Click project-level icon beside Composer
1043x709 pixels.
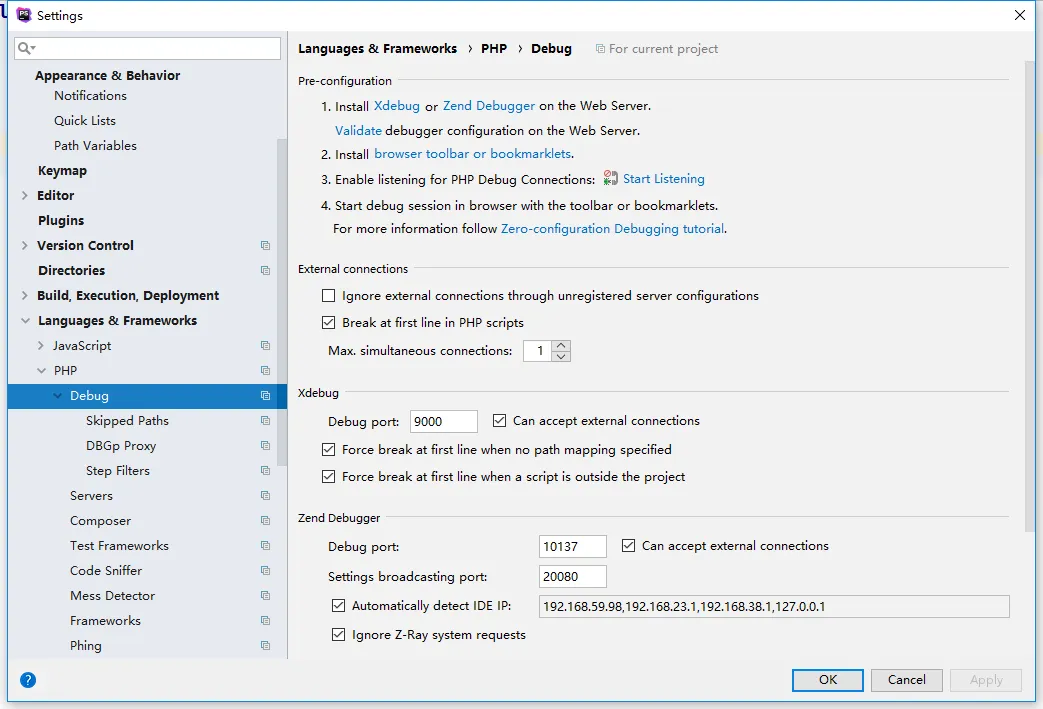pos(265,521)
